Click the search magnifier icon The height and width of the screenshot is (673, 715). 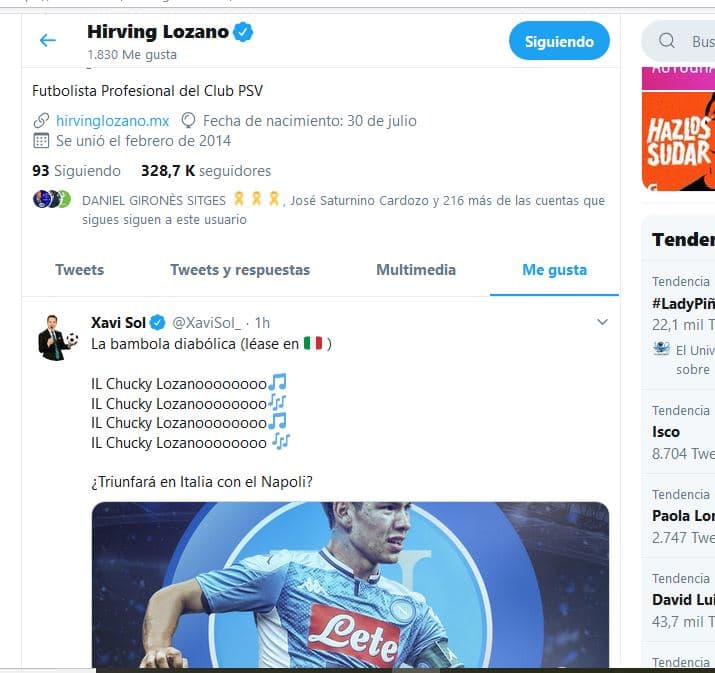point(667,41)
